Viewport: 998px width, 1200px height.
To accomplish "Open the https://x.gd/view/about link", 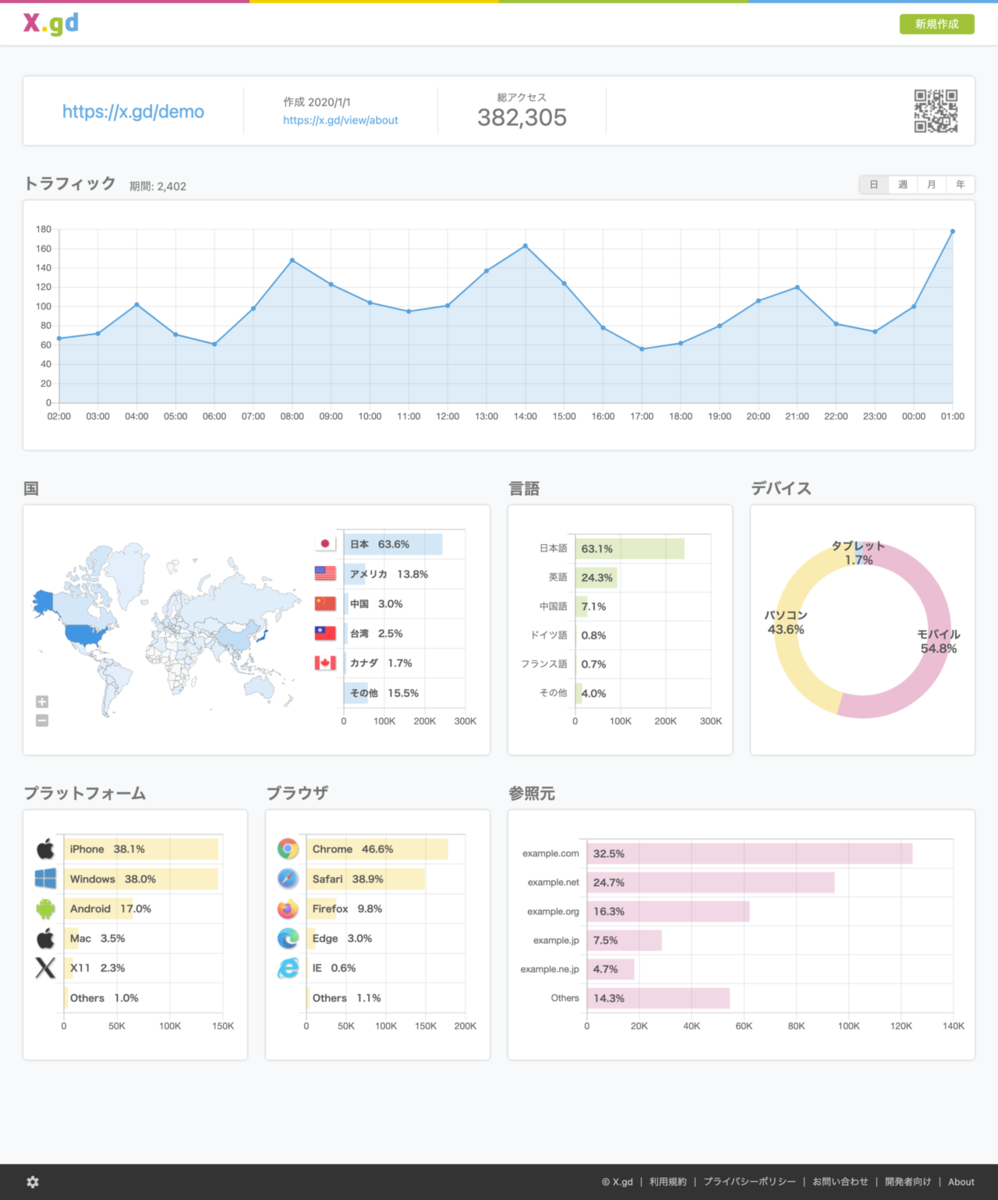I will pyautogui.click(x=340, y=120).
